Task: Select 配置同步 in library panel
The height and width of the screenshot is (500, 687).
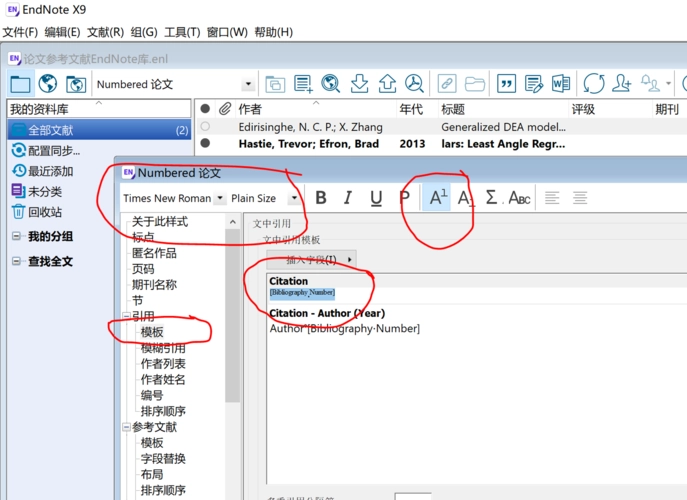Action: pyautogui.click(x=54, y=151)
